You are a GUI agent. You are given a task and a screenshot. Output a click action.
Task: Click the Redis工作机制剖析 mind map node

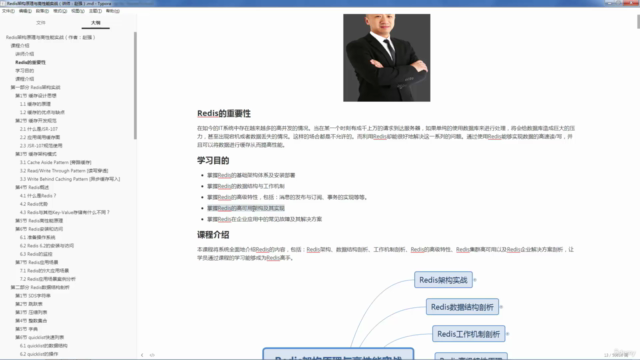[x=469, y=334]
